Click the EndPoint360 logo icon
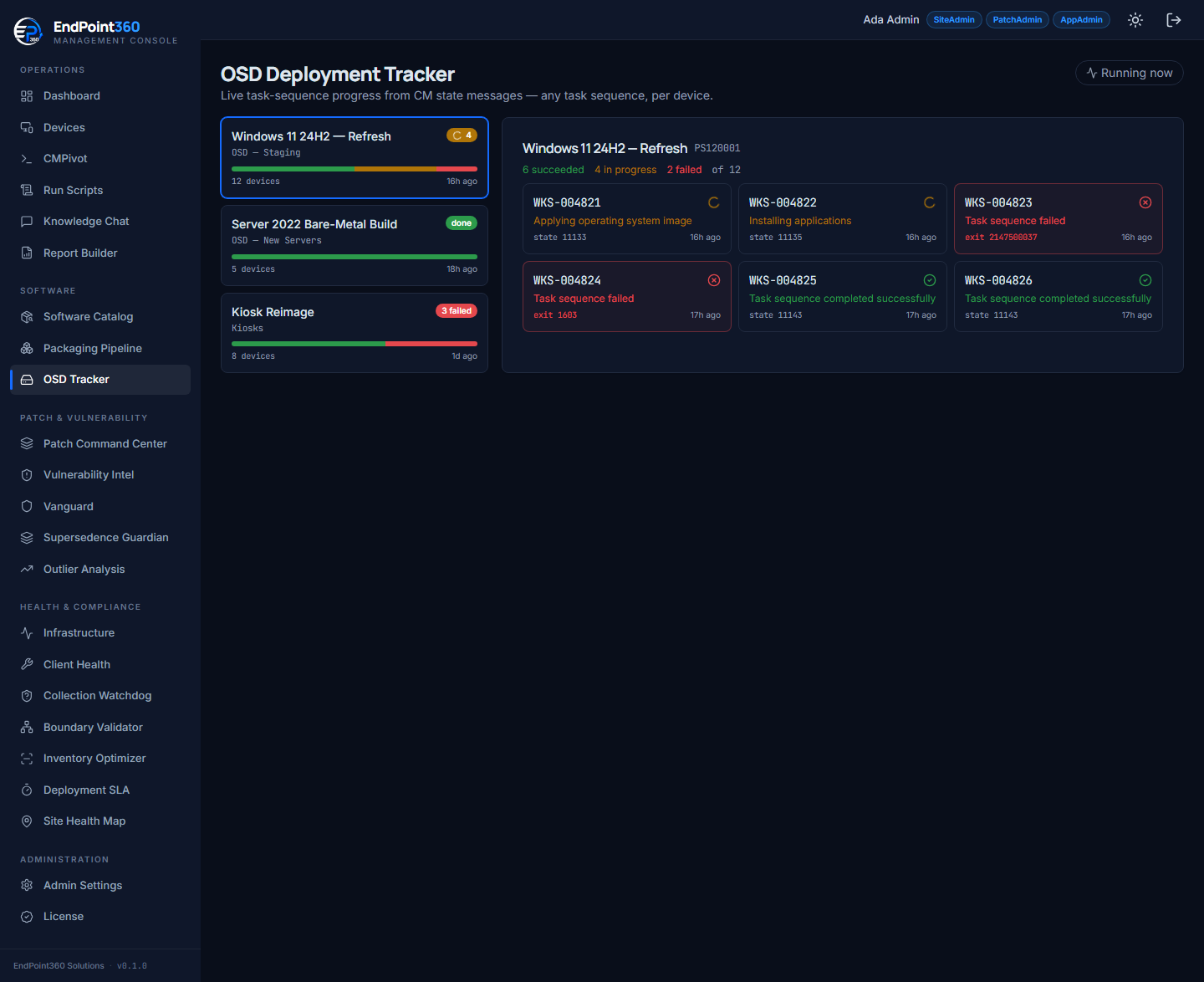 [28, 31]
